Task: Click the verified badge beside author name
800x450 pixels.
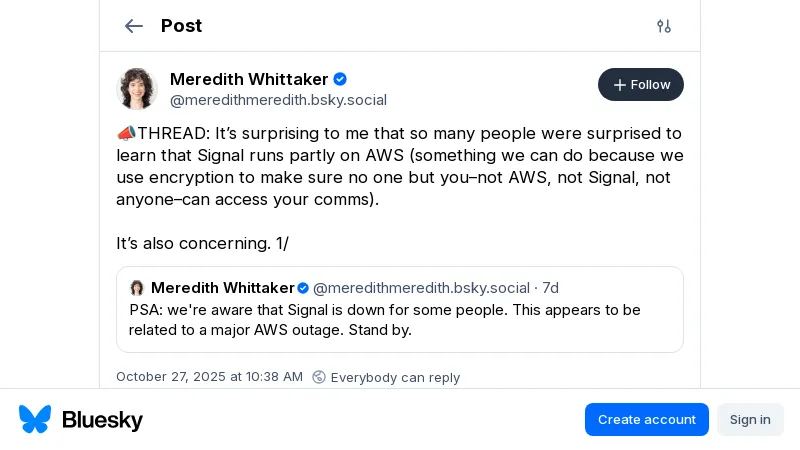Action: (x=340, y=79)
